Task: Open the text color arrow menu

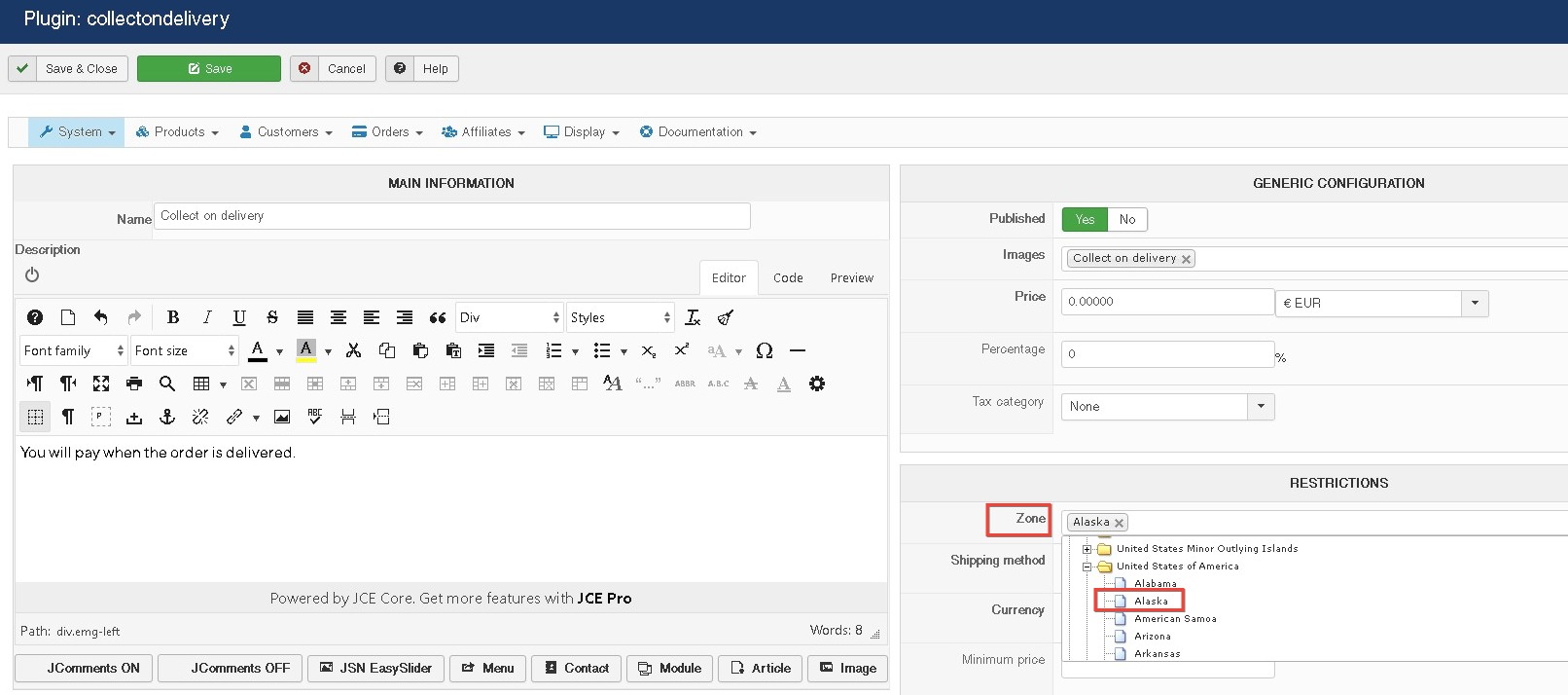Action: pos(279,351)
